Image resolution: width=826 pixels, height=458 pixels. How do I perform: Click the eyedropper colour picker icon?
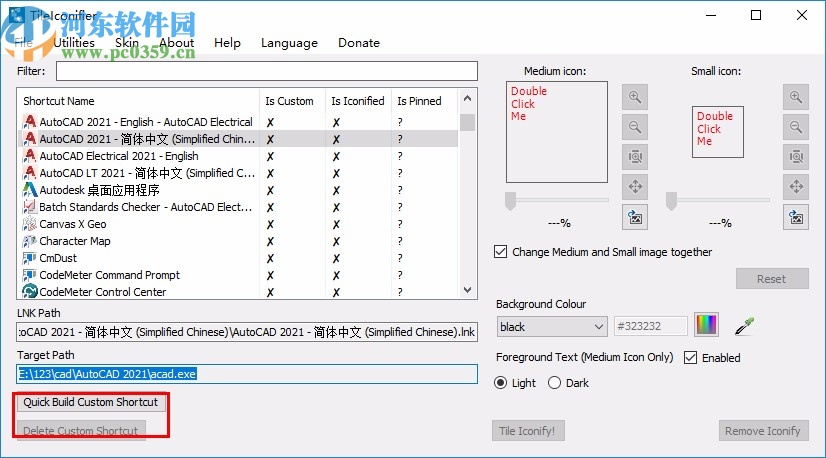click(x=744, y=326)
